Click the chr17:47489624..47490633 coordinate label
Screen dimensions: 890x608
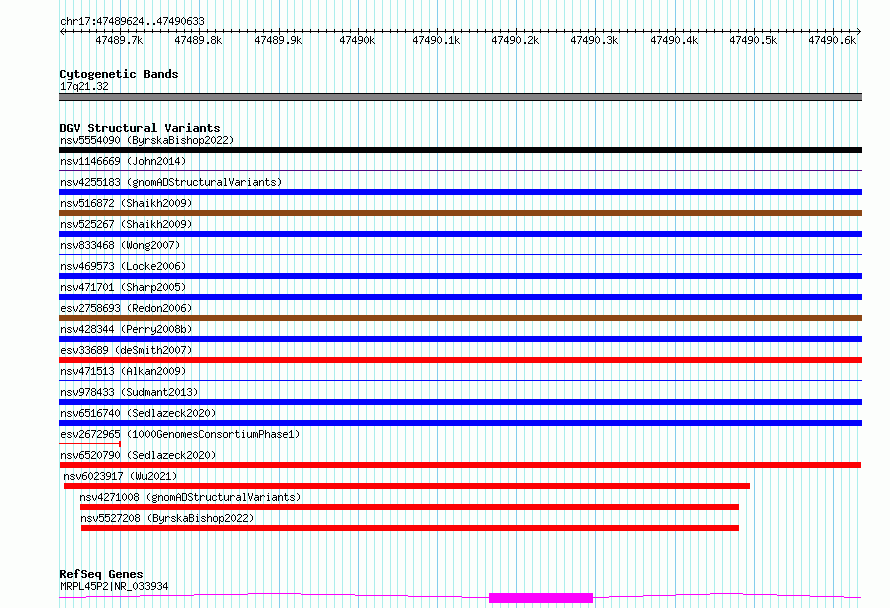(x=132, y=22)
